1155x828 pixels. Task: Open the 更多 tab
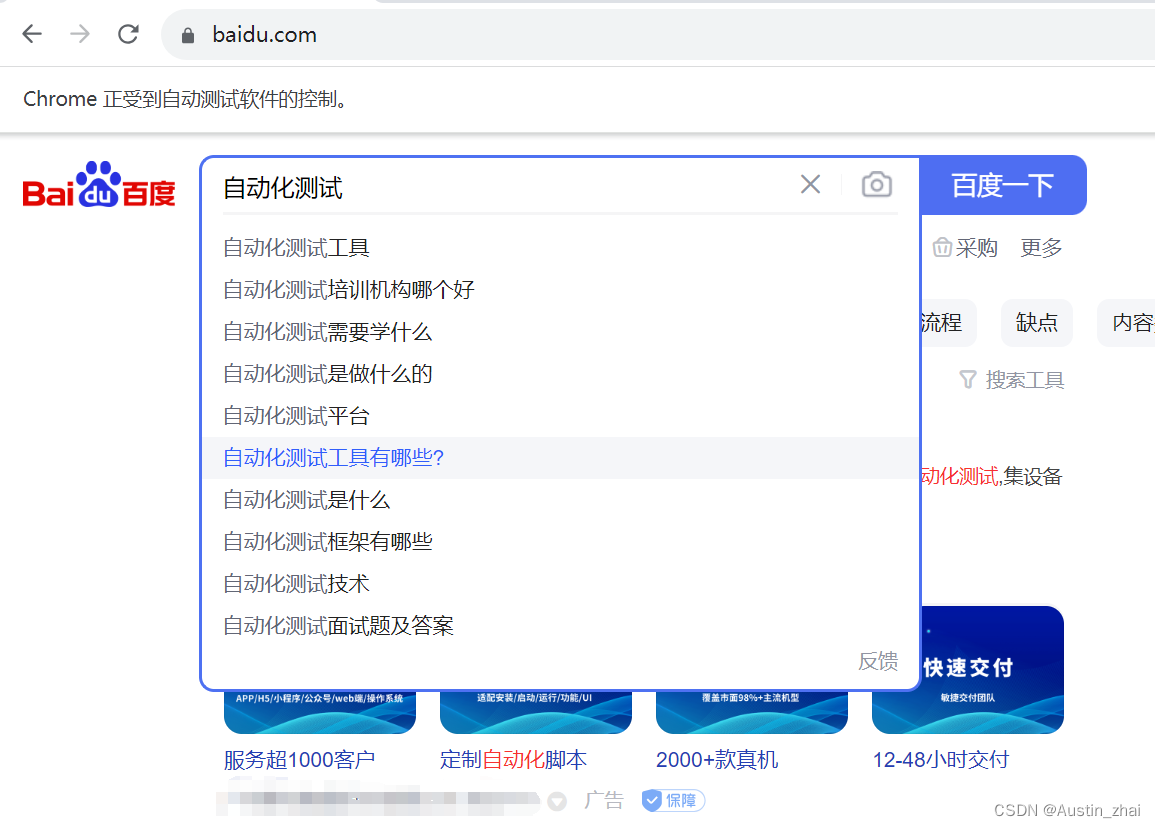tap(1041, 248)
